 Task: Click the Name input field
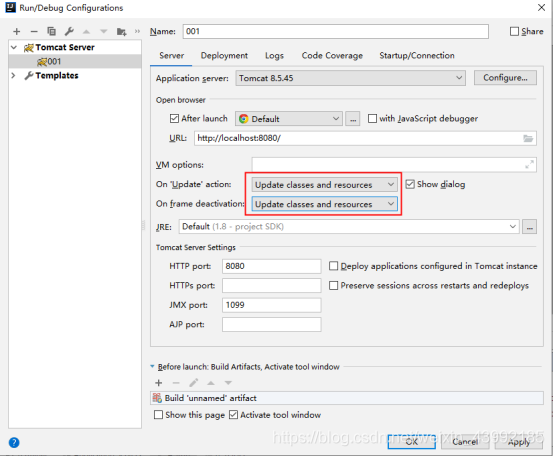[x=336, y=31]
